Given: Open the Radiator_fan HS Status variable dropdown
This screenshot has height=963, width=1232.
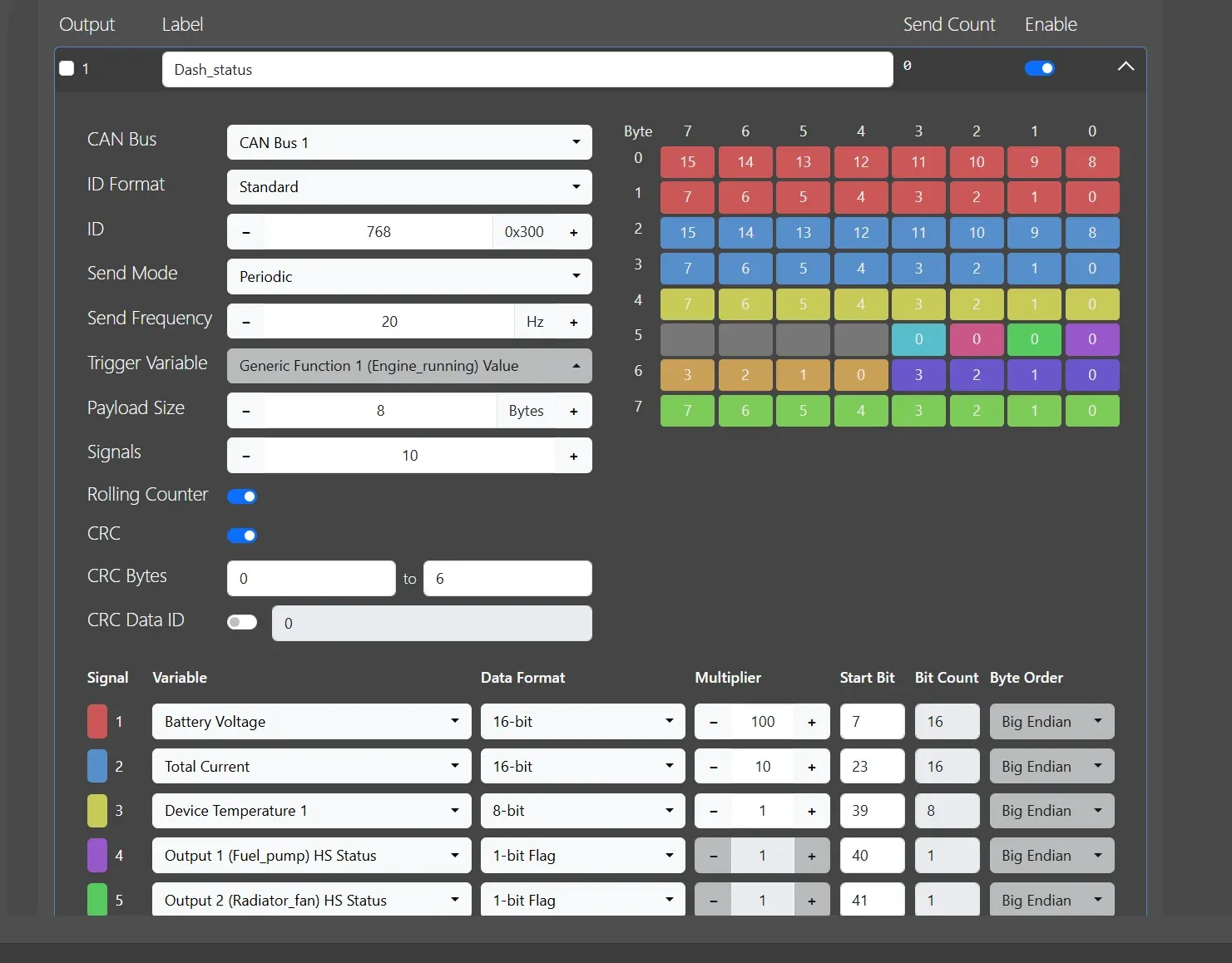Looking at the screenshot, I should click(312, 901).
